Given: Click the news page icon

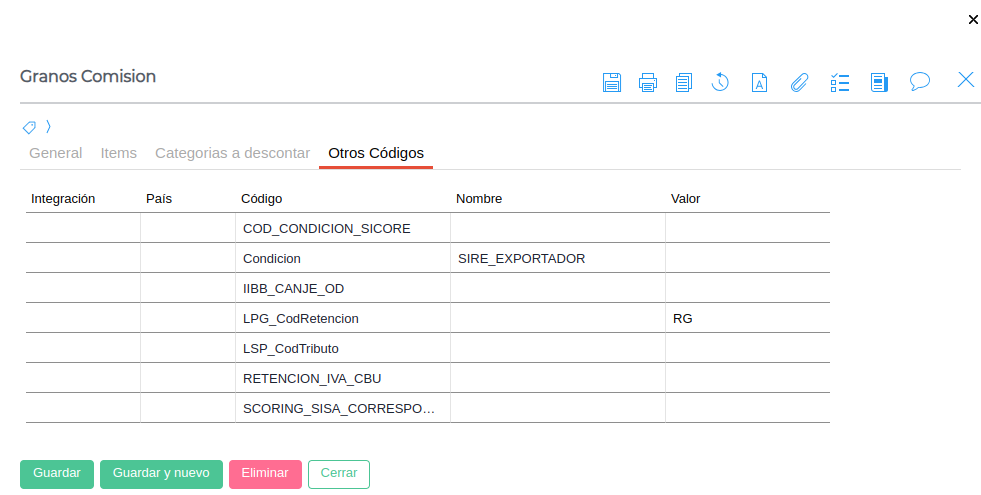Looking at the screenshot, I should click(x=879, y=82).
